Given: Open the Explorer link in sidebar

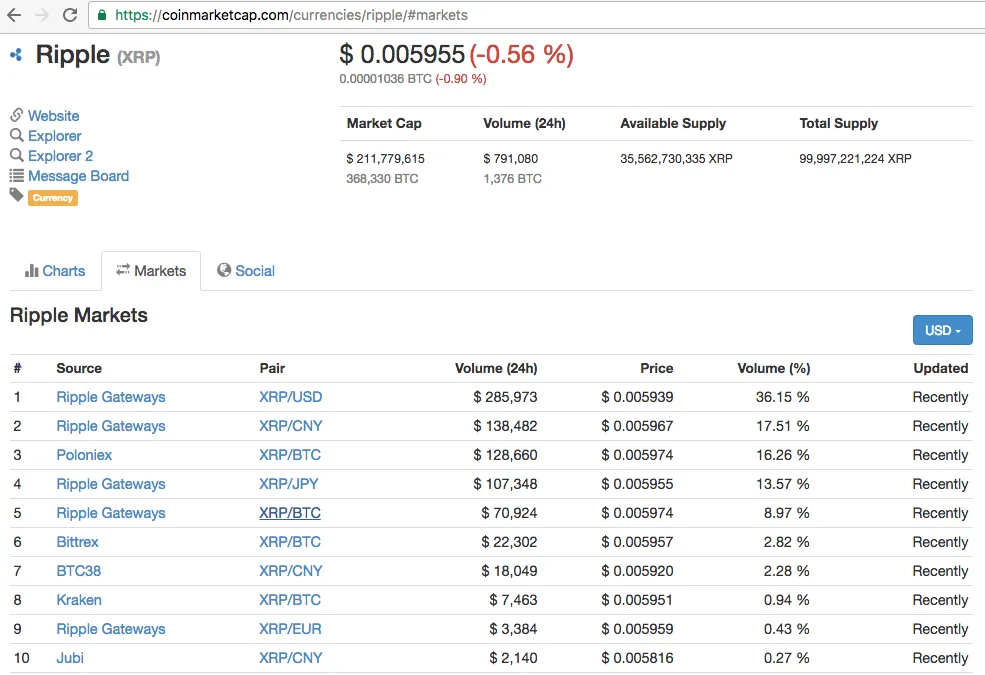Looking at the screenshot, I should [x=55, y=136].
